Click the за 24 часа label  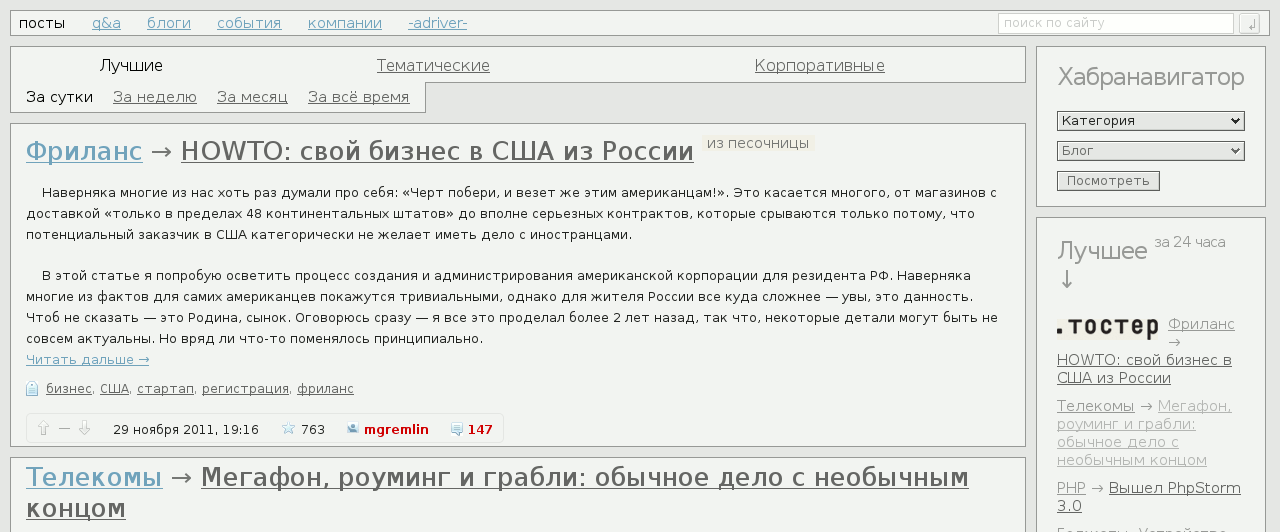[1190, 242]
